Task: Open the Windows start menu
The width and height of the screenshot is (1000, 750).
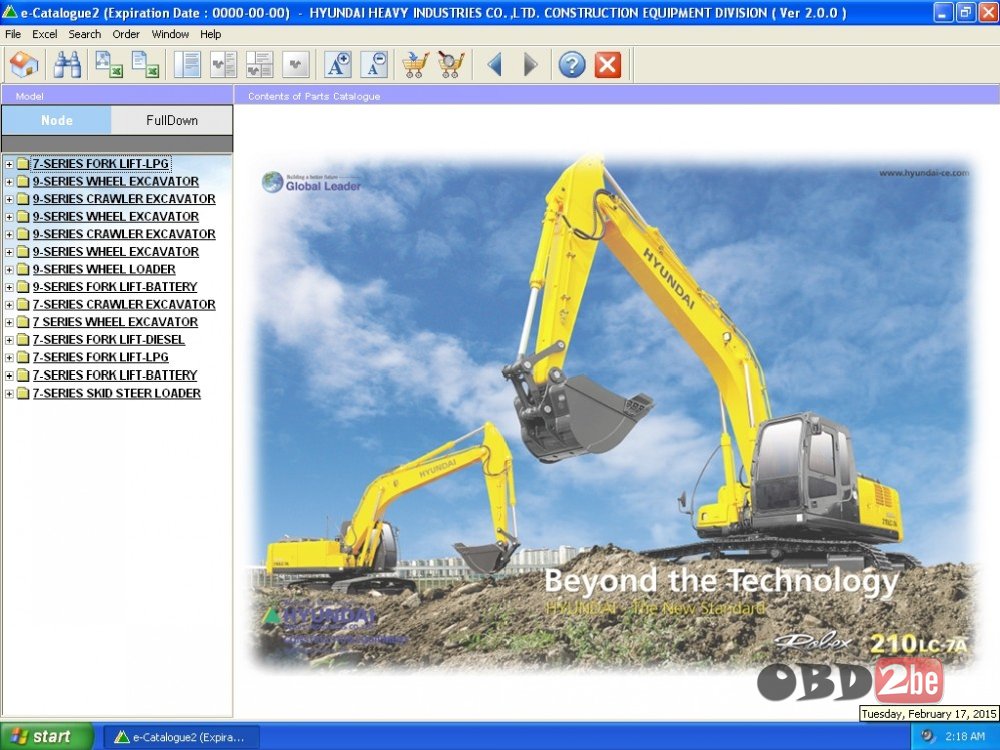Action: point(47,737)
